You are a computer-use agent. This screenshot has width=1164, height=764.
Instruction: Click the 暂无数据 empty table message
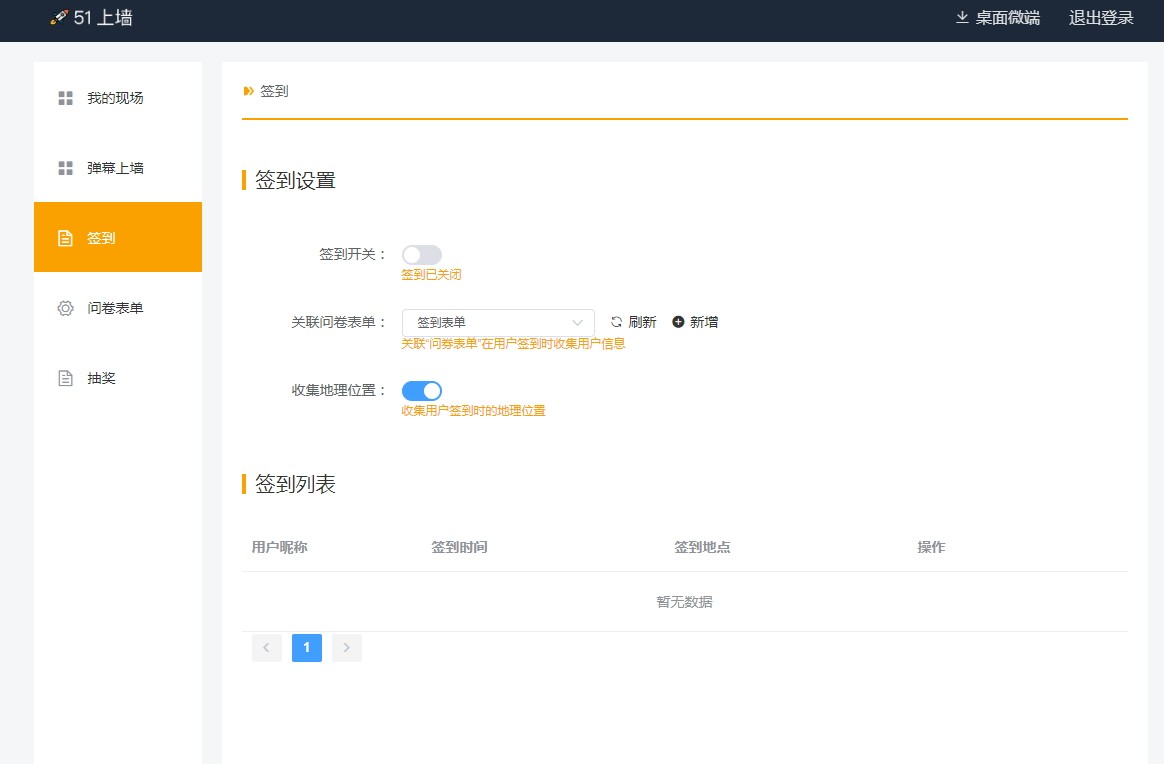point(684,602)
